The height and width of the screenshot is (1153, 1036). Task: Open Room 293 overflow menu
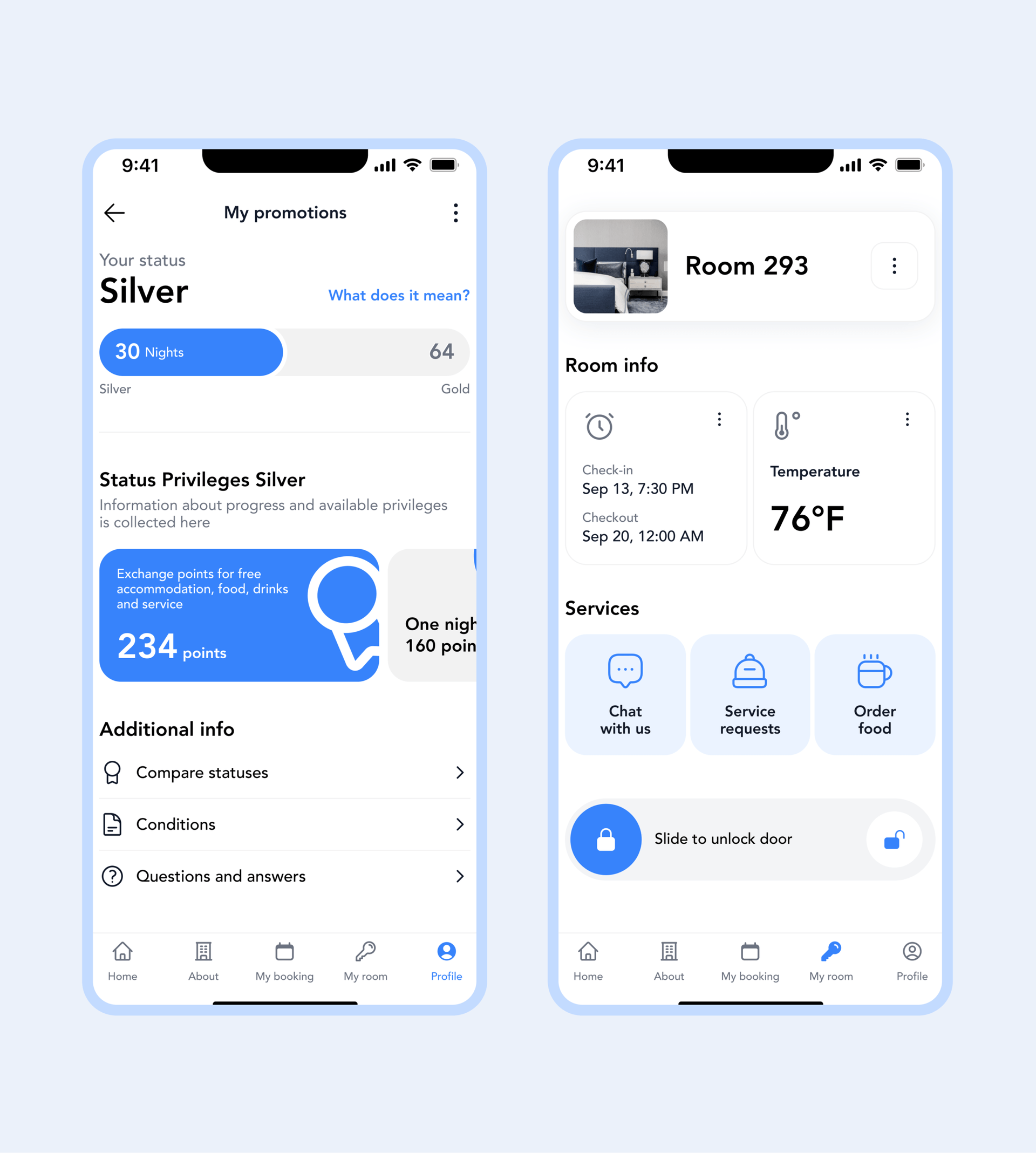tap(894, 265)
